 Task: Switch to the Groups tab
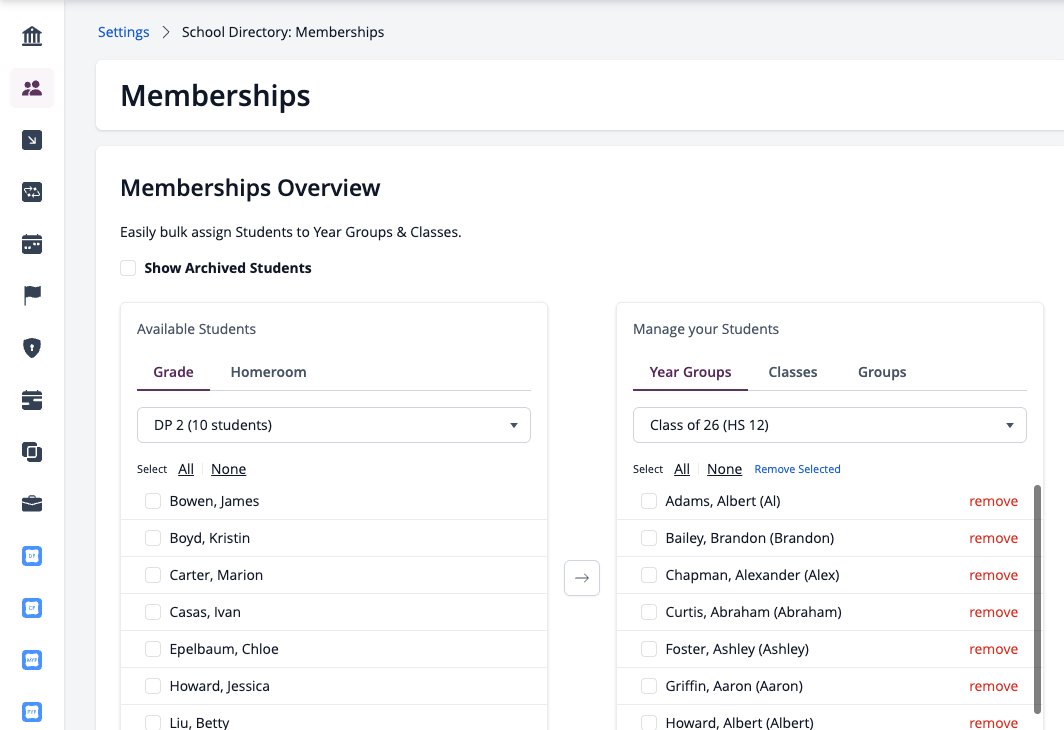tap(881, 372)
